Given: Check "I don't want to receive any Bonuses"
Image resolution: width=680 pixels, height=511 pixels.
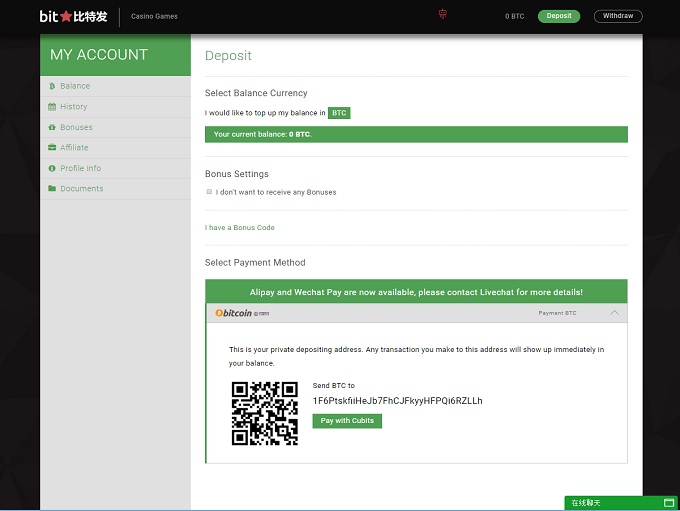Looking at the screenshot, I should (209, 192).
